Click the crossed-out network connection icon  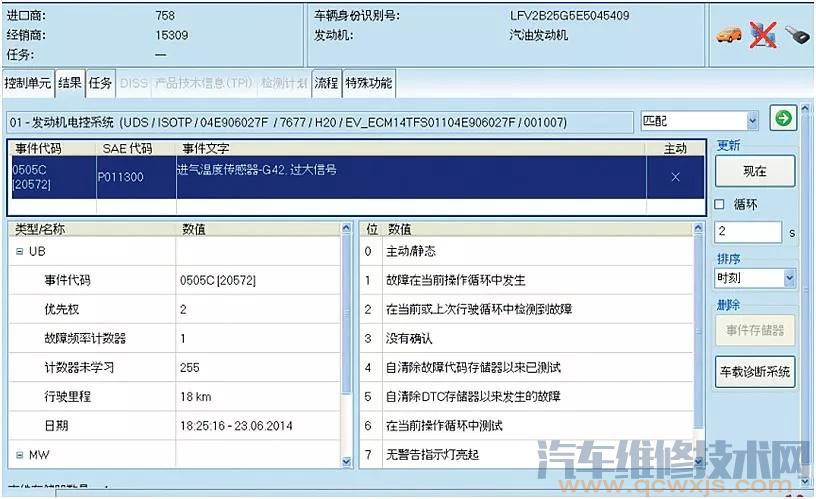[763, 35]
